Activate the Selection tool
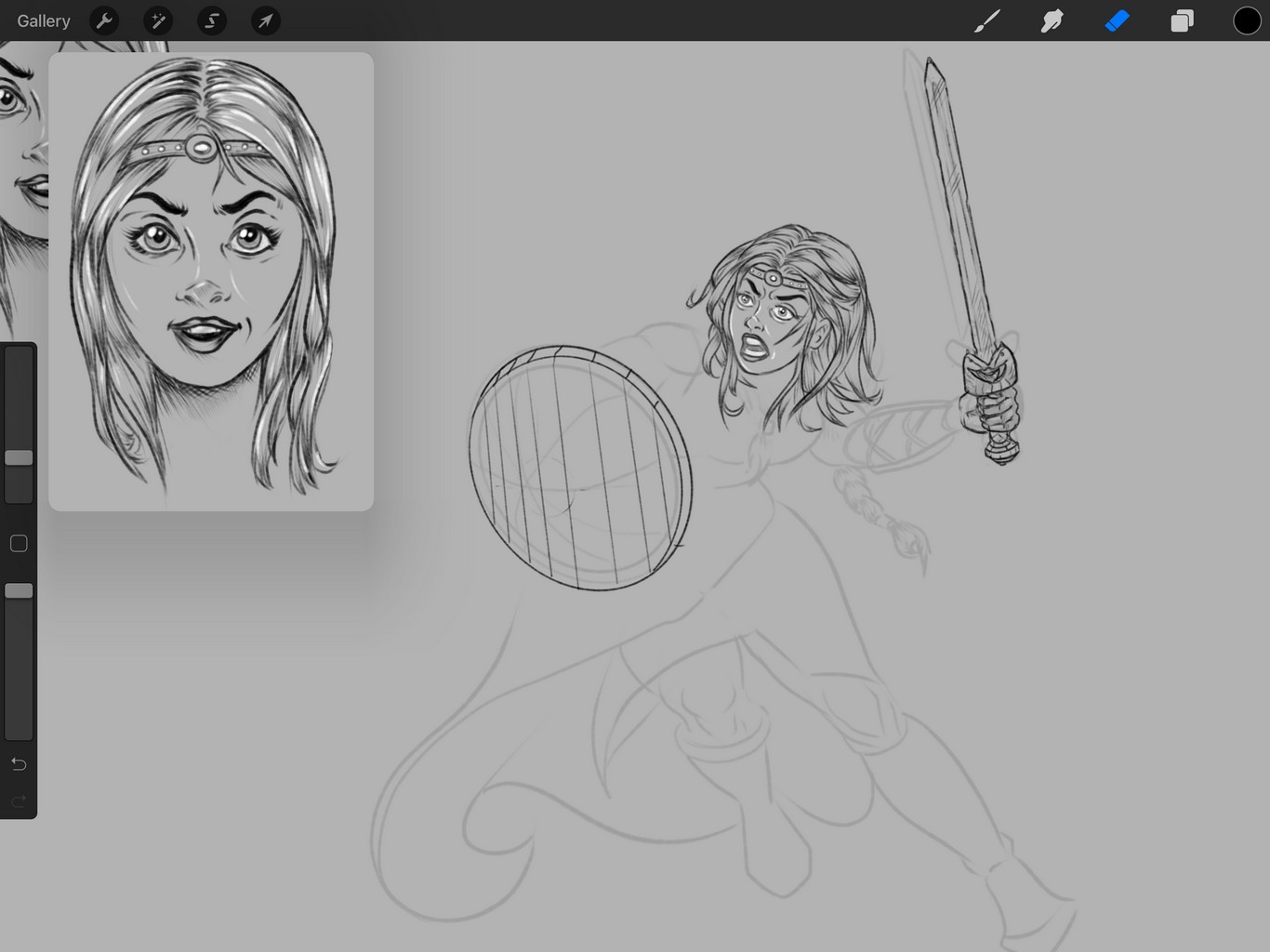The image size is (1270, 952). click(x=212, y=20)
